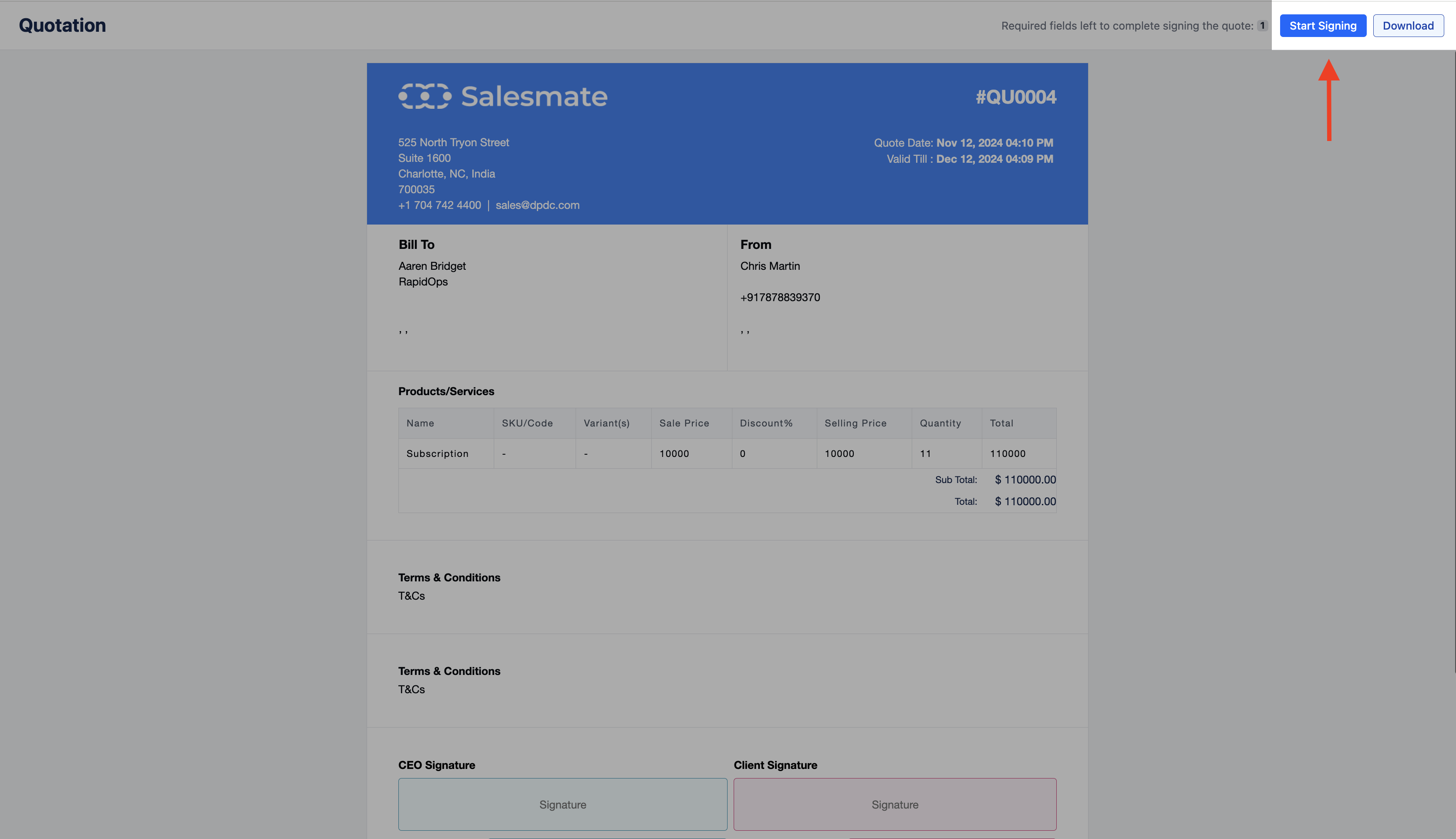Click the sender name Chris Martin

pyautogui.click(x=770, y=266)
